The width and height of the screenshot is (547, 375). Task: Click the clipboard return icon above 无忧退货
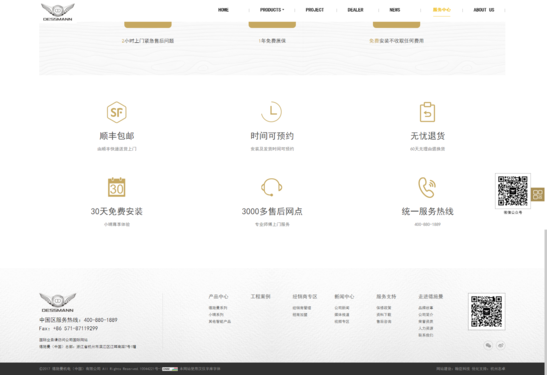click(x=427, y=112)
